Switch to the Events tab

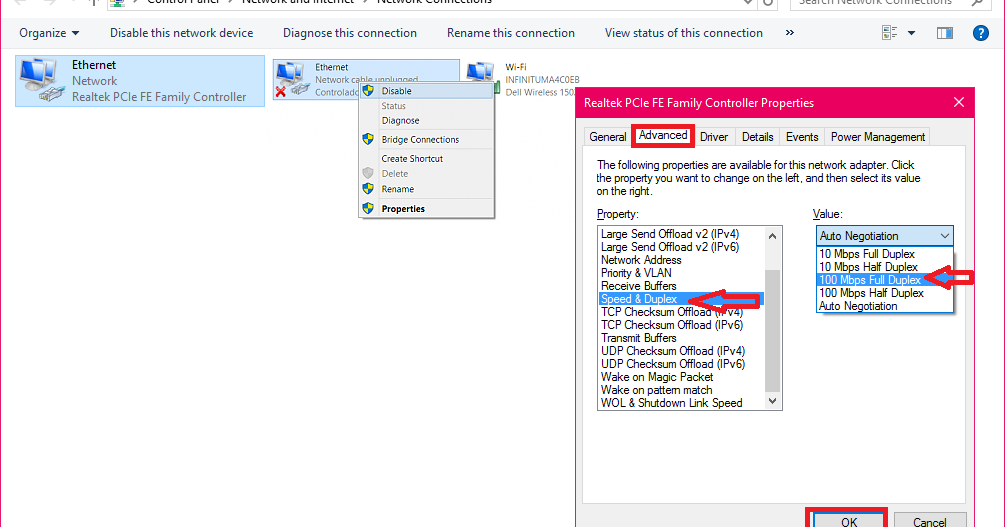click(802, 137)
